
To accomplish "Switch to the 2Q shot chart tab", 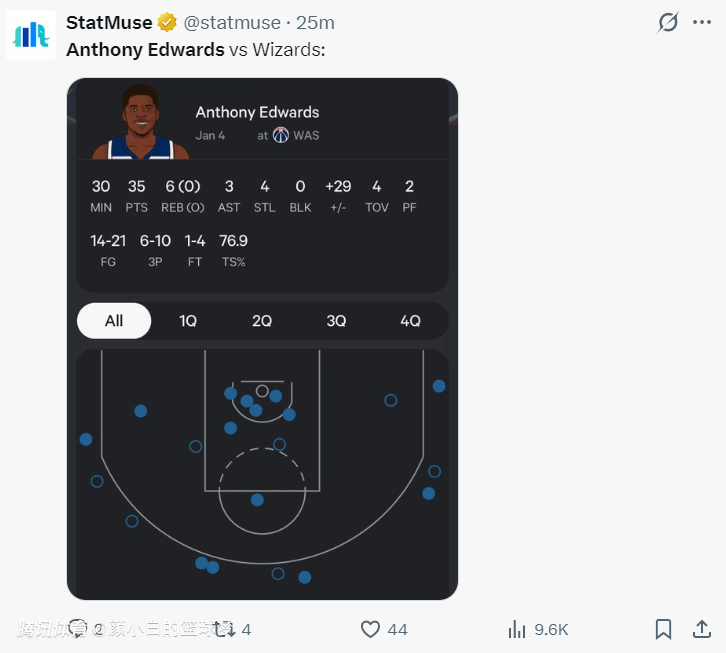I will (x=262, y=321).
